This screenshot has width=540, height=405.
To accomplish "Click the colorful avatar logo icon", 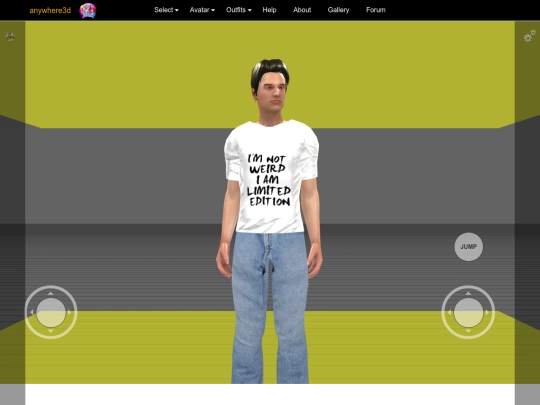I will pos(88,10).
